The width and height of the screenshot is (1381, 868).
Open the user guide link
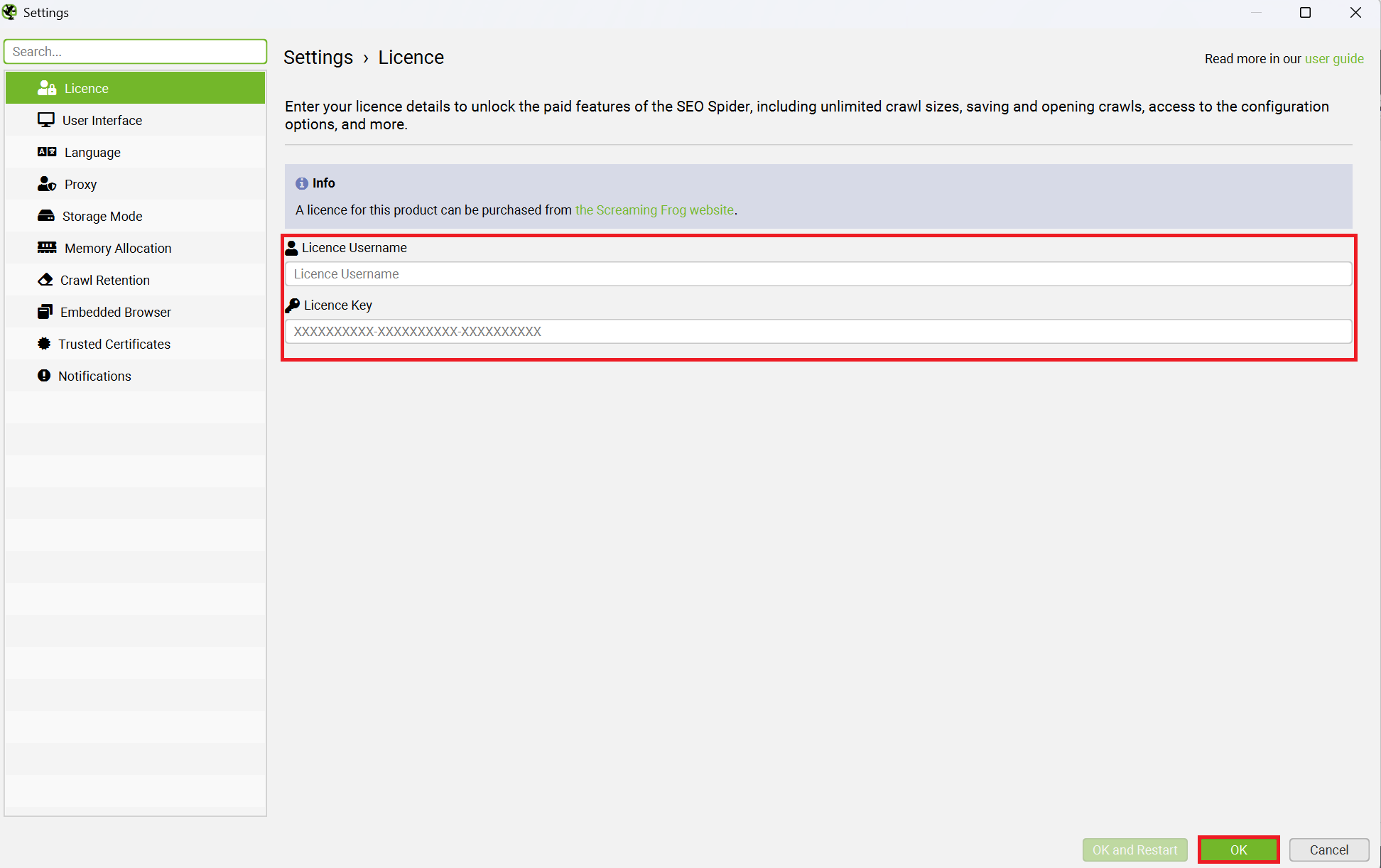point(1334,59)
